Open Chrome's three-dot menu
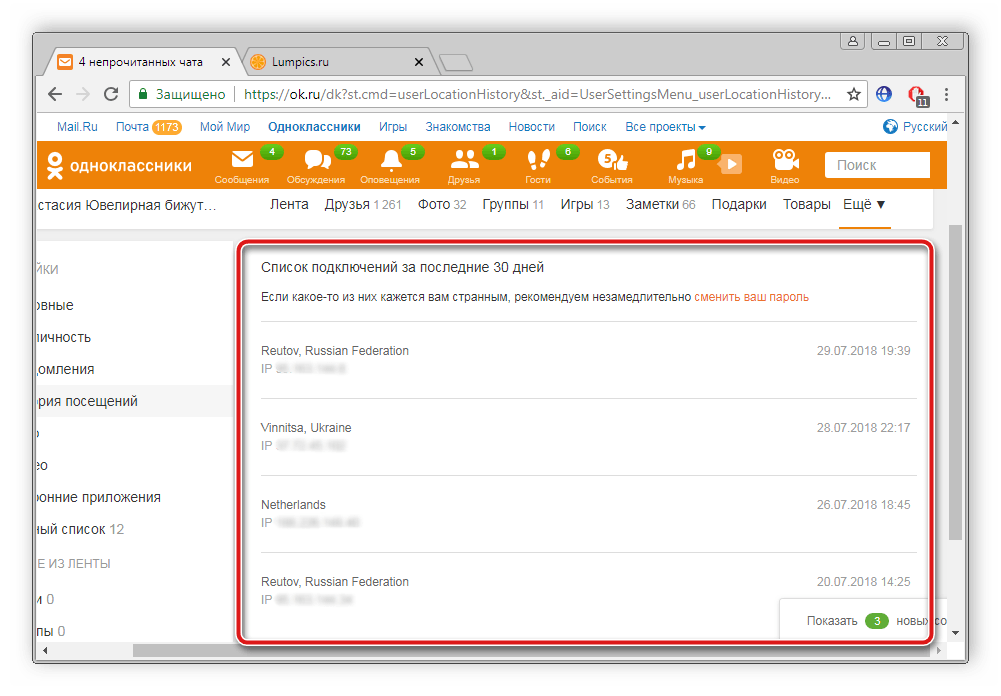1001x696 pixels. tap(946, 95)
